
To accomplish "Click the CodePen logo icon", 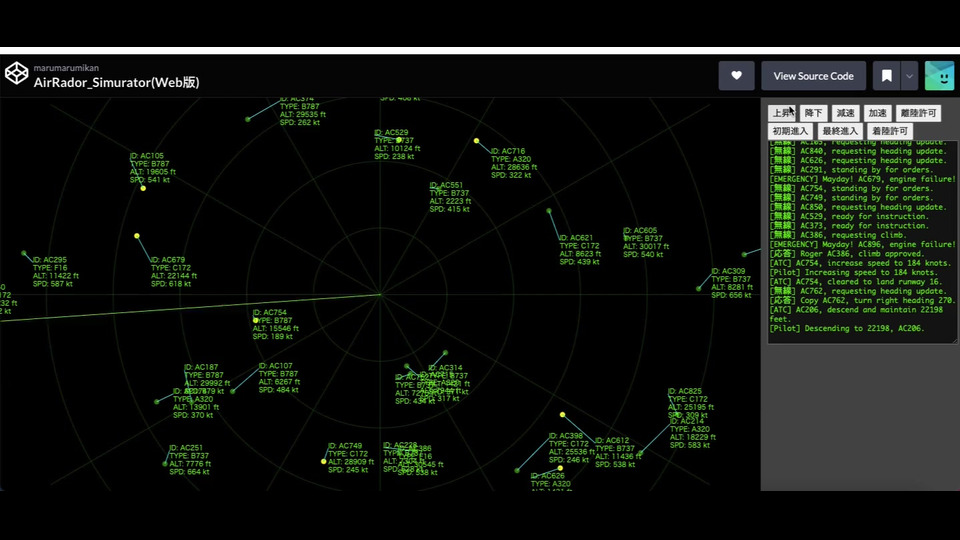I will tap(17, 73).
